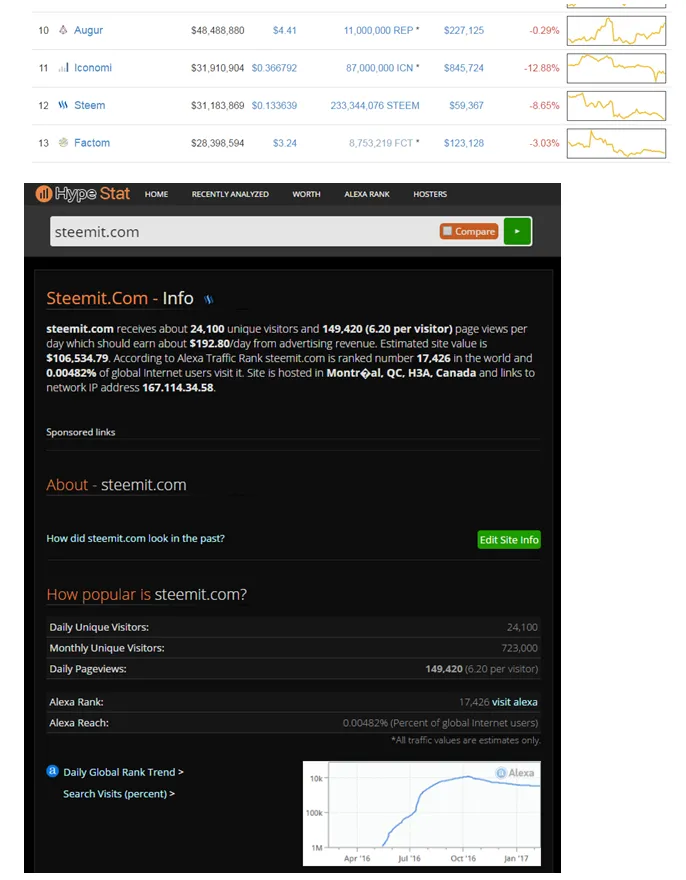Viewport: 686px width, 880px height.
Task: Open the Steem price sparkline chart
Action: [x=616, y=106]
